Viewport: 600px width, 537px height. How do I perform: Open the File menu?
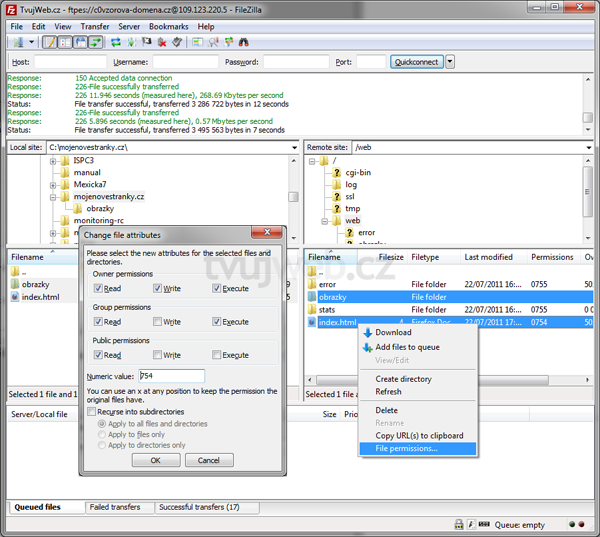tap(16, 26)
